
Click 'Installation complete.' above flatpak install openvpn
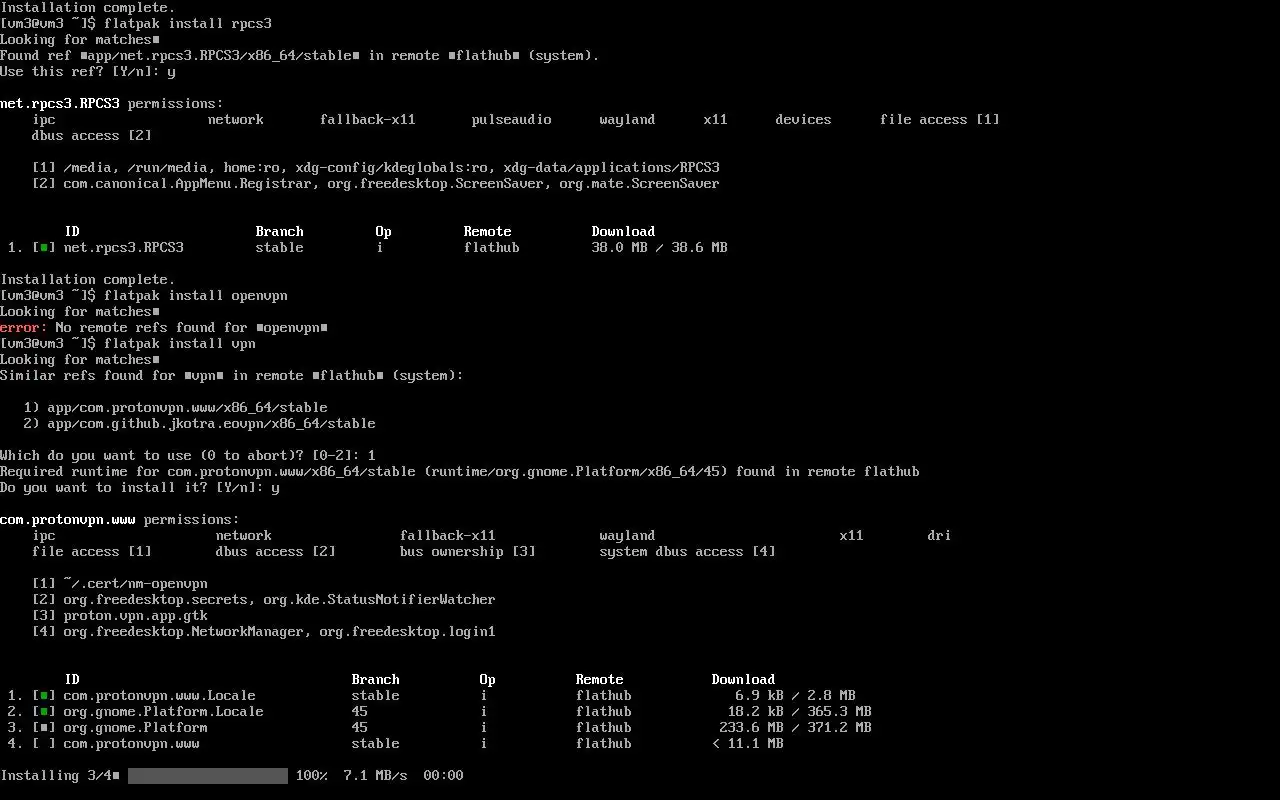88,280
